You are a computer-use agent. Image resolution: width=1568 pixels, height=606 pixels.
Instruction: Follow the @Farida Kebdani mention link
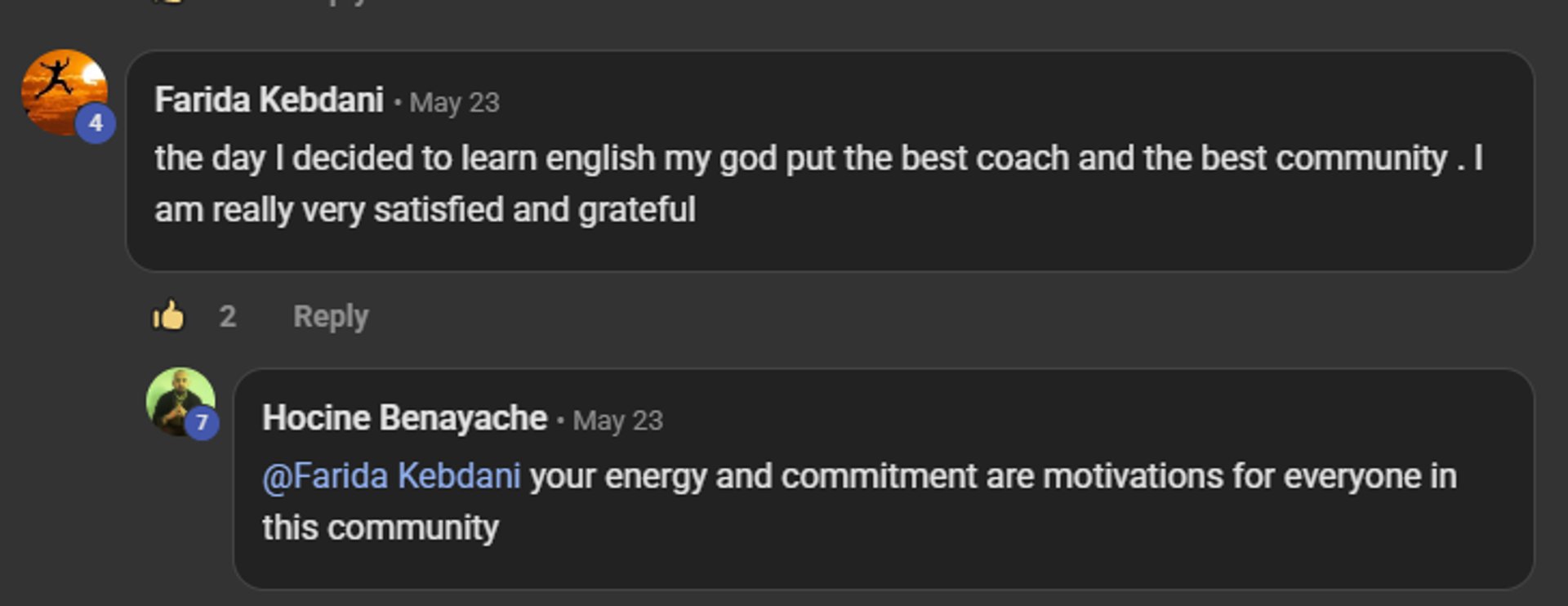(391, 476)
